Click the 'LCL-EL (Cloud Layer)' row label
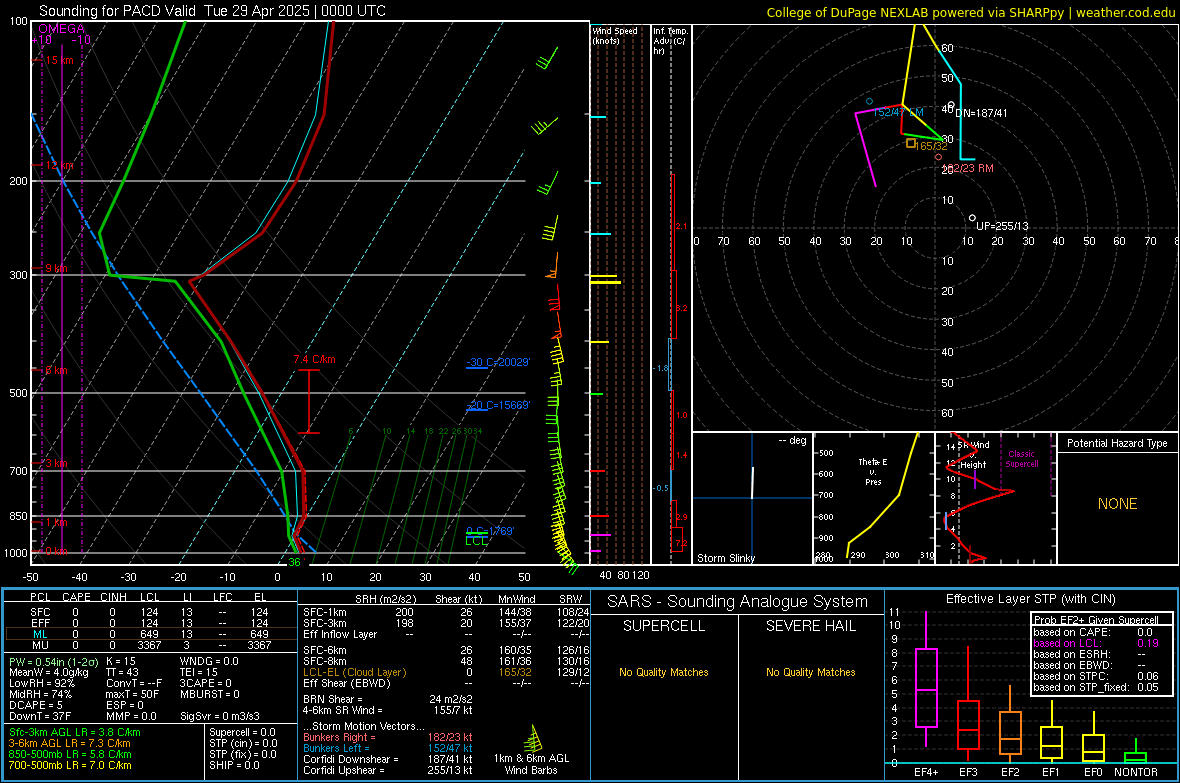 pyautogui.click(x=354, y=672)
